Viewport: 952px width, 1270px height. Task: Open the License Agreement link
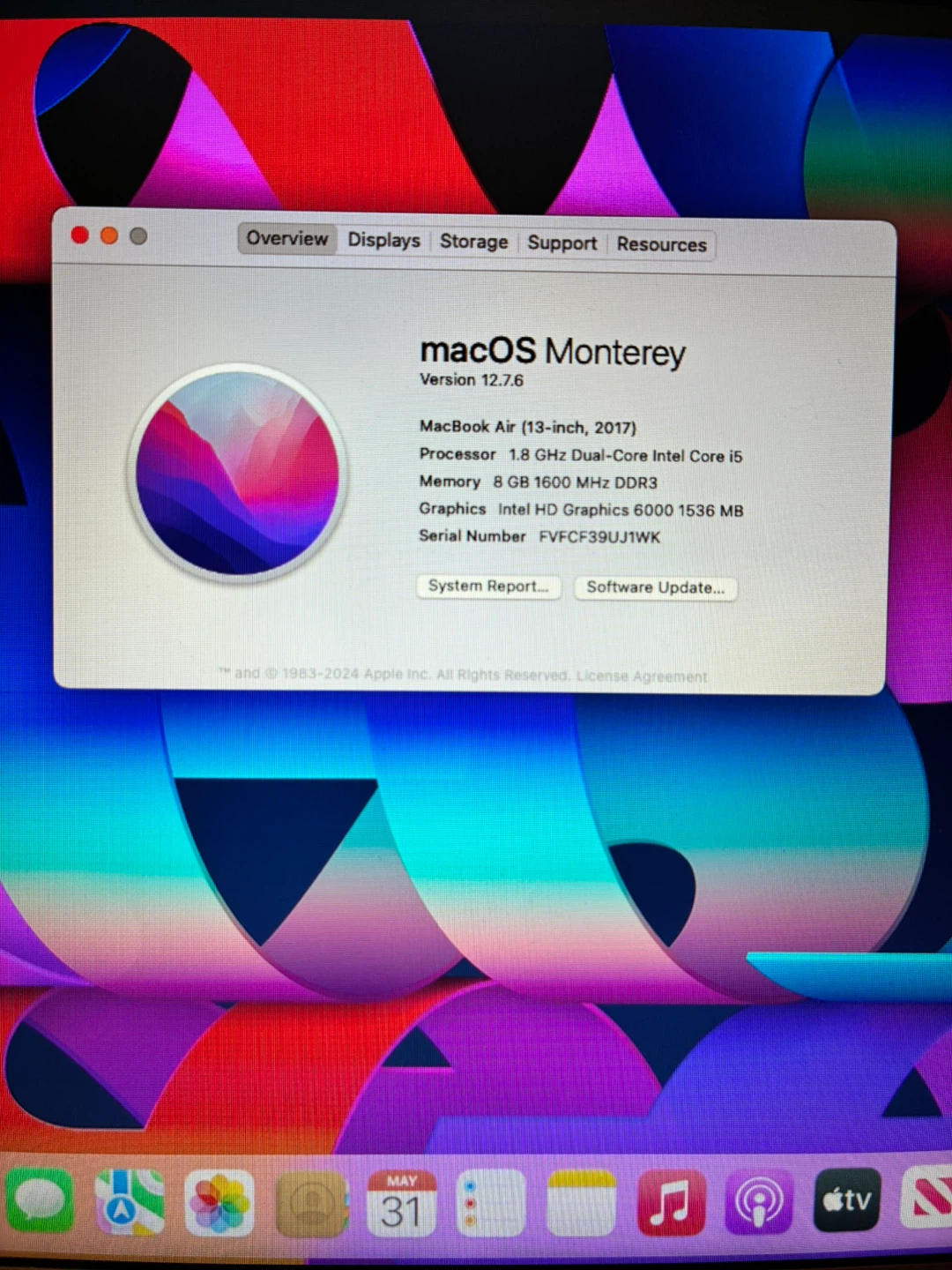[x=642, y=676]
